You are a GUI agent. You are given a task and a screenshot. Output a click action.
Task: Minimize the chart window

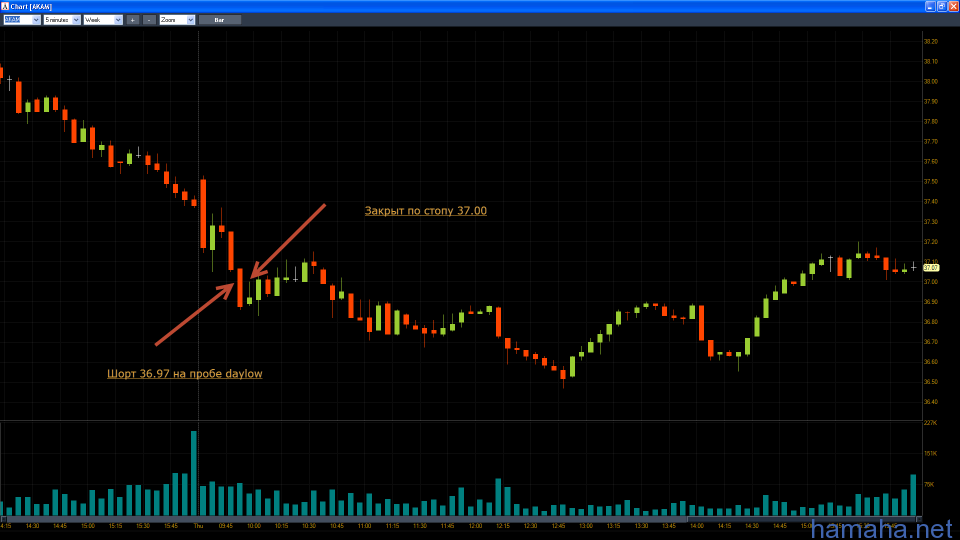(x=929, y=6)
